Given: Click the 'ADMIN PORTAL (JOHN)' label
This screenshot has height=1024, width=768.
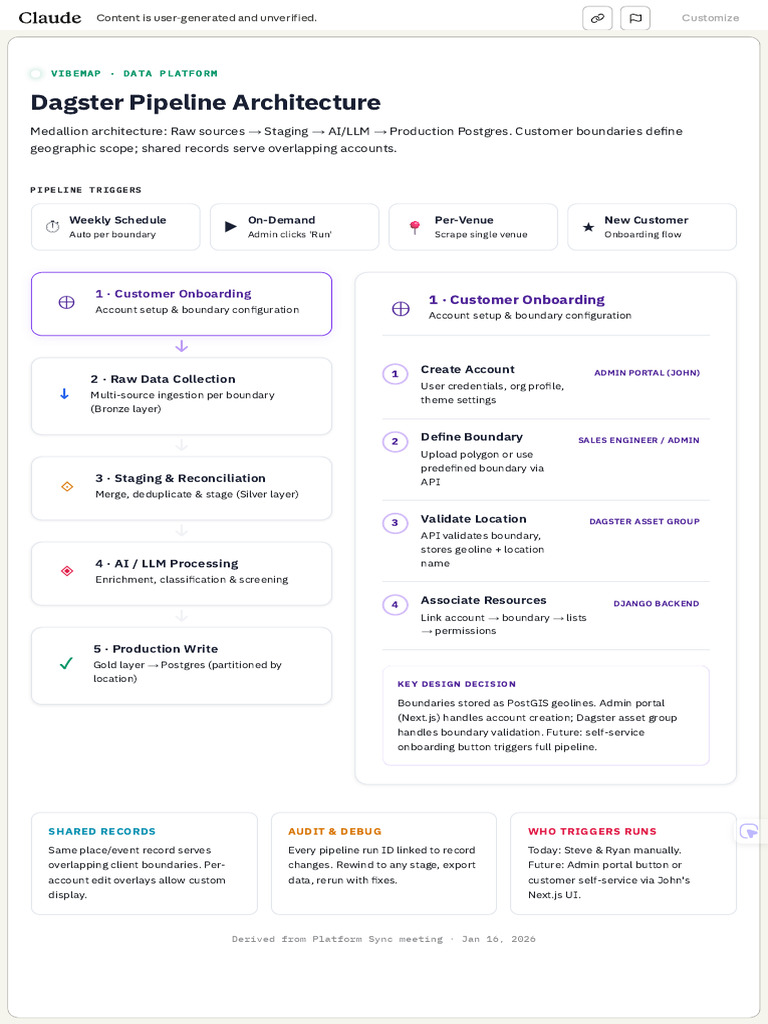Looking at the screenshot, I should (x=647, y=373).
